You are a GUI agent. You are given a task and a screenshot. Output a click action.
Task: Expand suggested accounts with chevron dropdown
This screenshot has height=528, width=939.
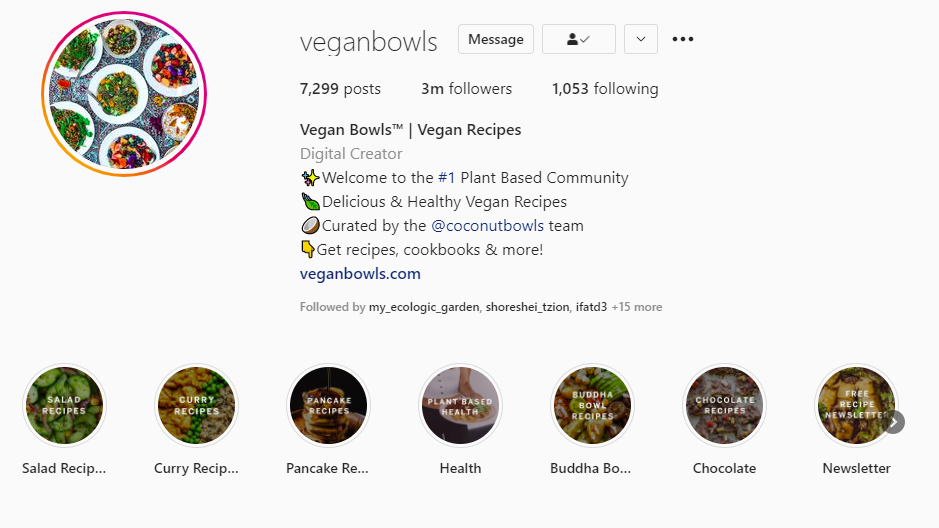pos(641,39)
